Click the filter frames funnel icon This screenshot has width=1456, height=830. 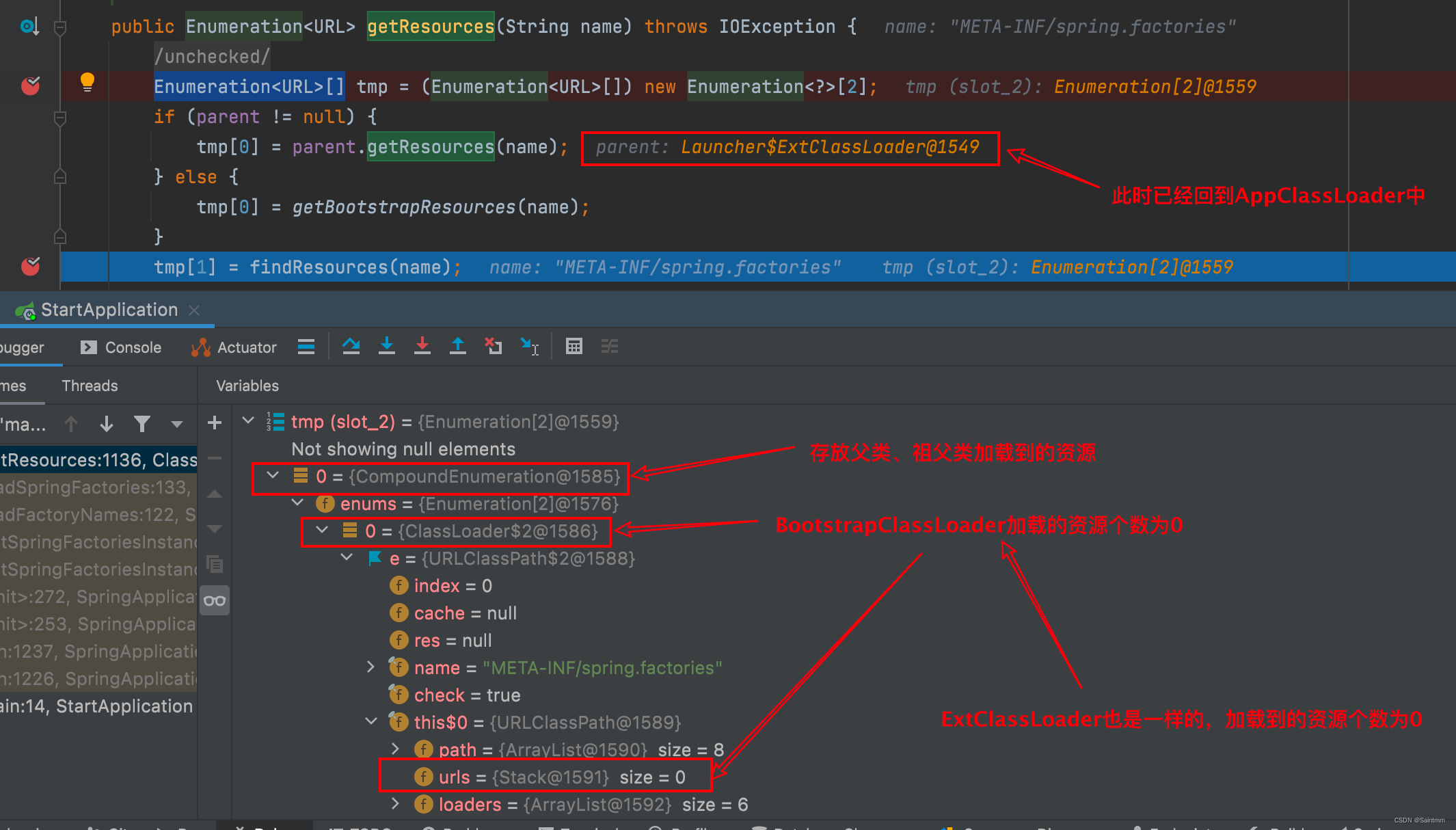[x=141, y=425]
